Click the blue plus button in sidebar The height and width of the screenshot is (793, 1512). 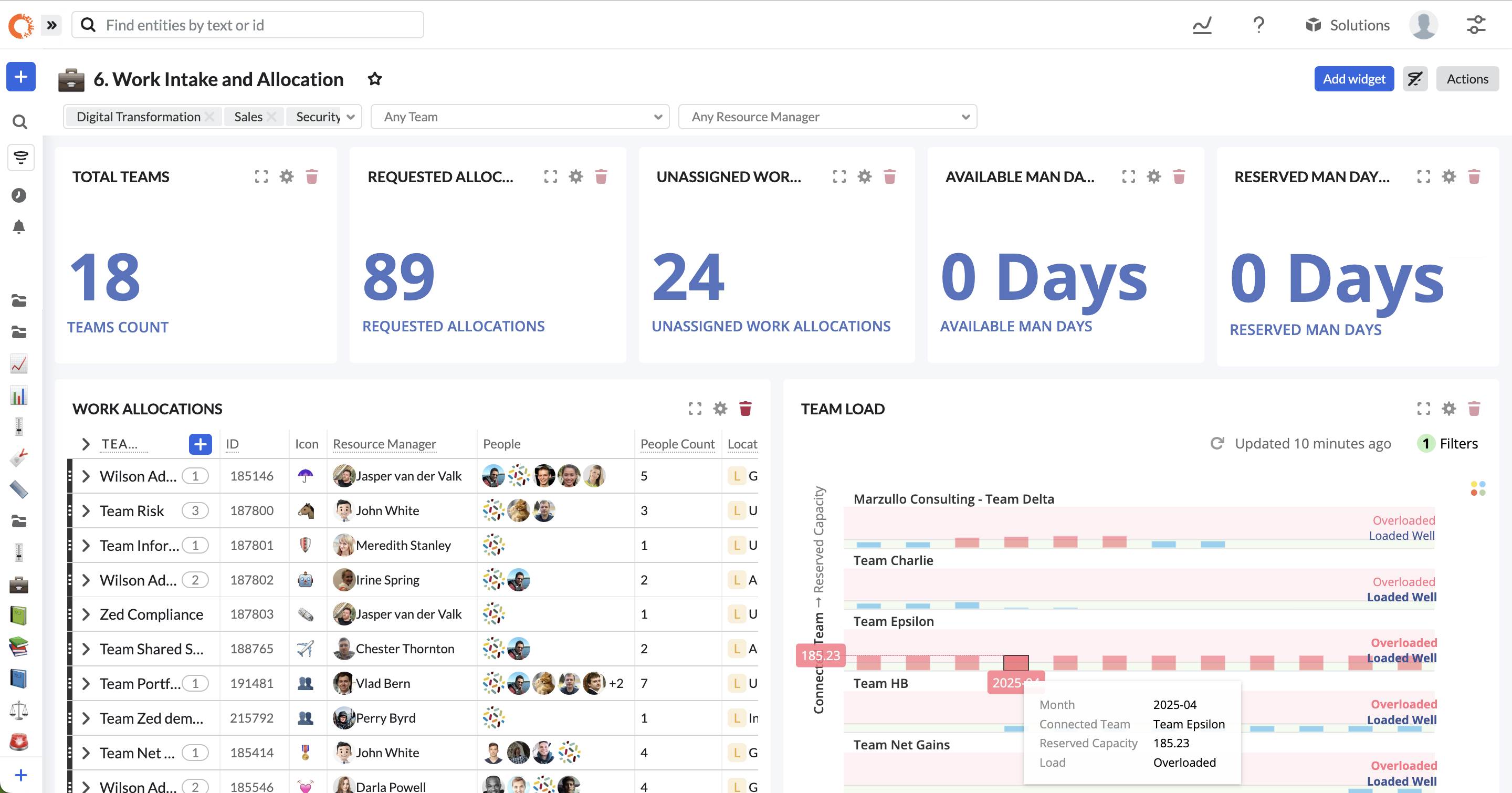tap(20, 77)
